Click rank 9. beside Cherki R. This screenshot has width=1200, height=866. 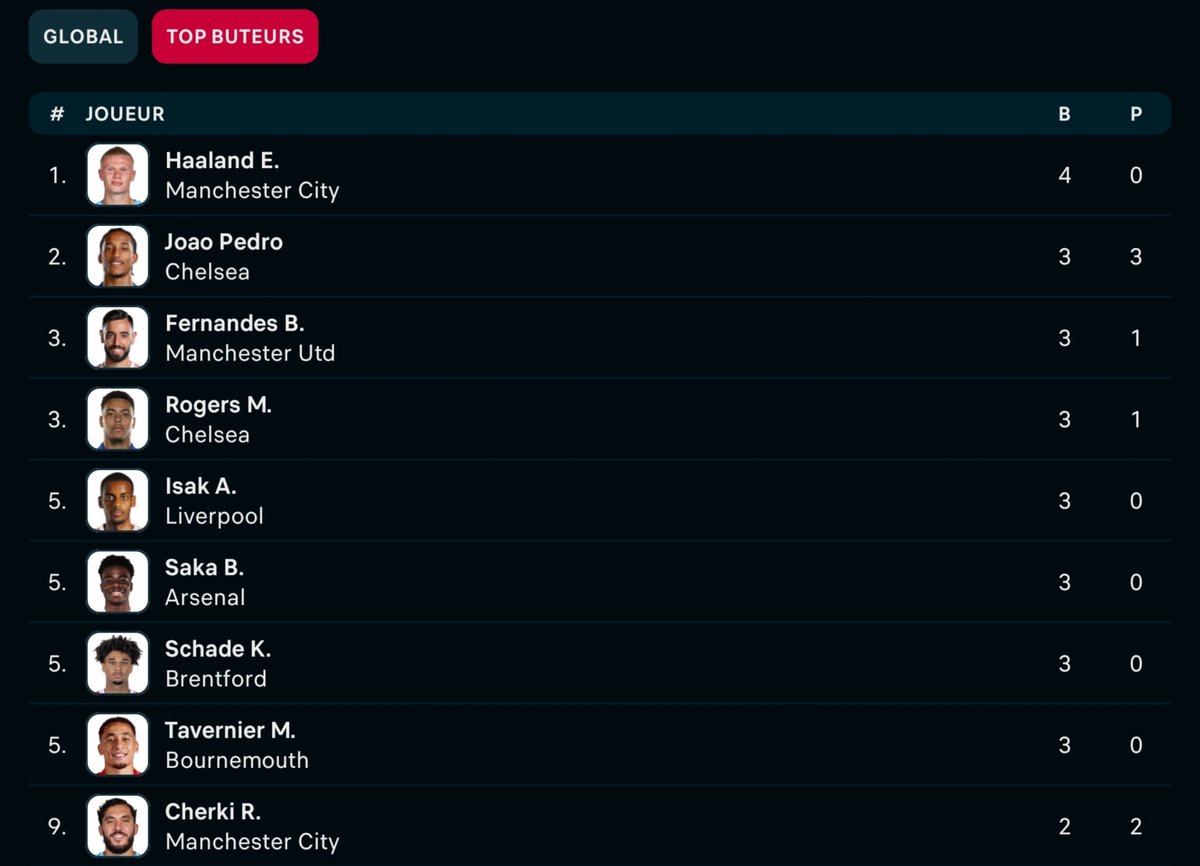click(x=57, y=827)
